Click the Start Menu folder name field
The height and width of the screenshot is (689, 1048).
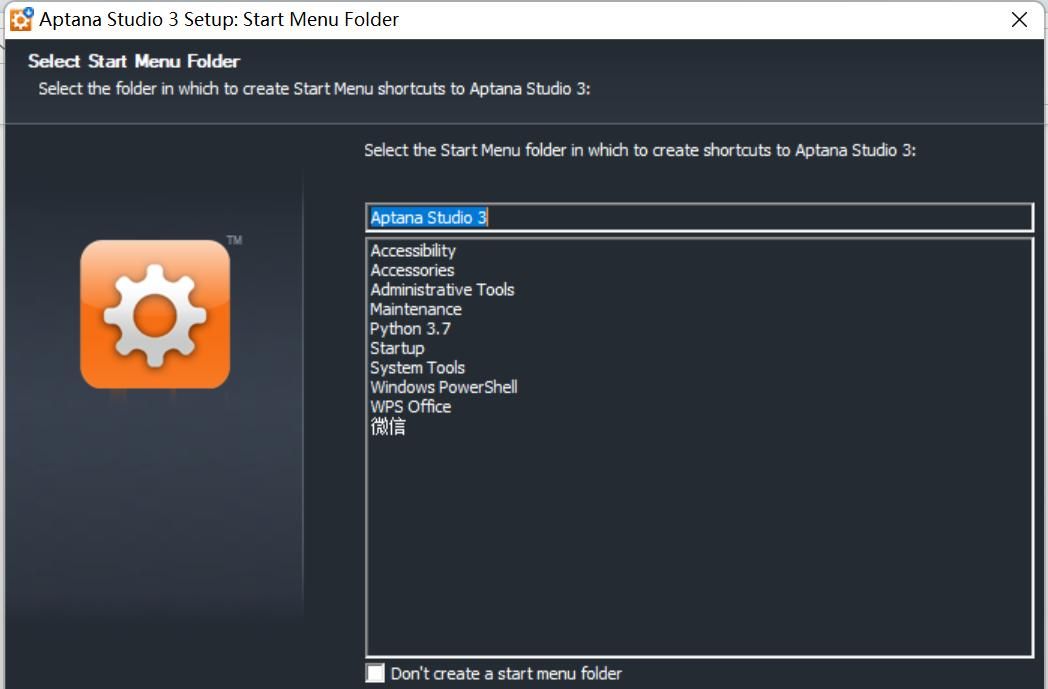pyautogui.click(x=699, y=217)
